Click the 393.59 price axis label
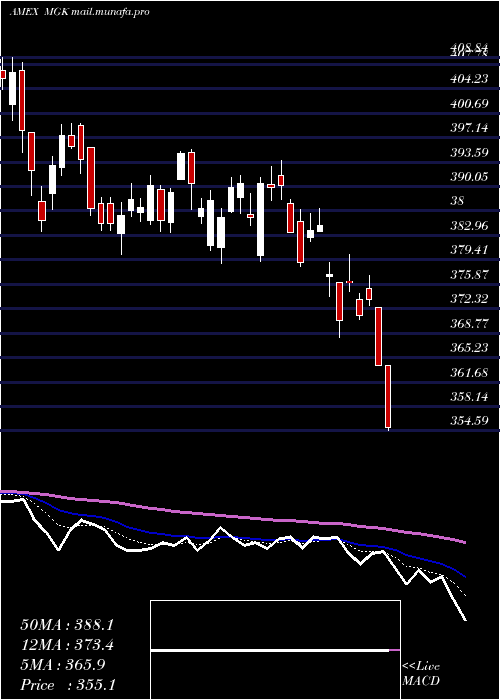 (469, 153)
